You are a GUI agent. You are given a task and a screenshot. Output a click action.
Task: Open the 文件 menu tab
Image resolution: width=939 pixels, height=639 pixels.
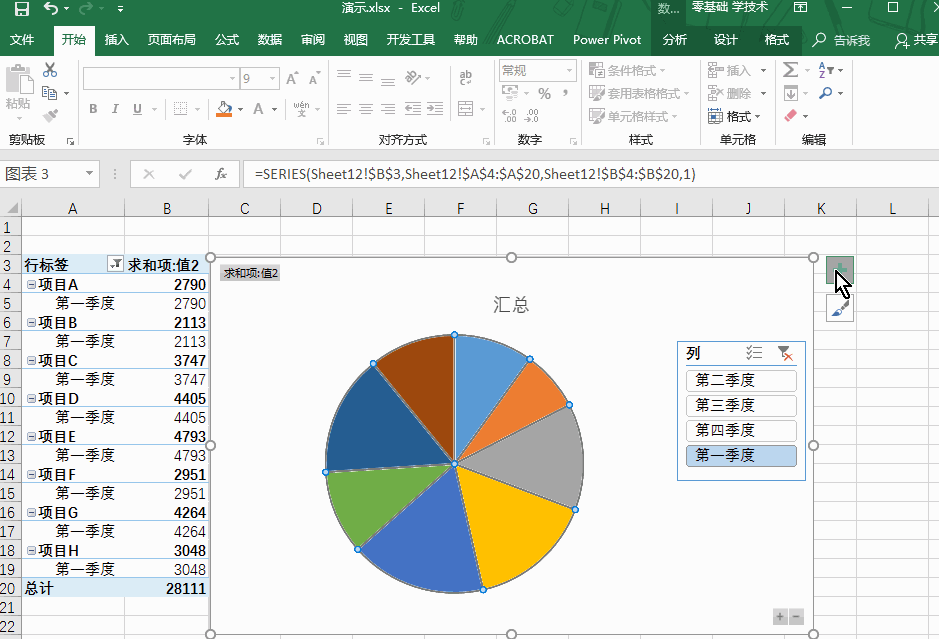click(22, 40)
